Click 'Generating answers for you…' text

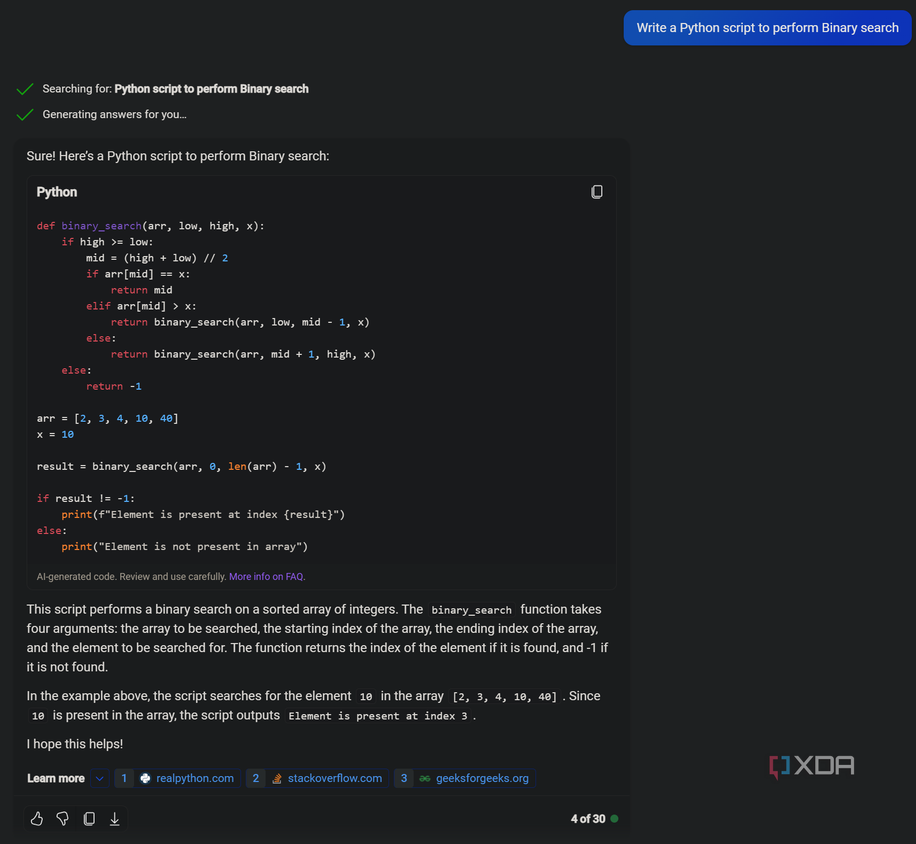point(114,114)
